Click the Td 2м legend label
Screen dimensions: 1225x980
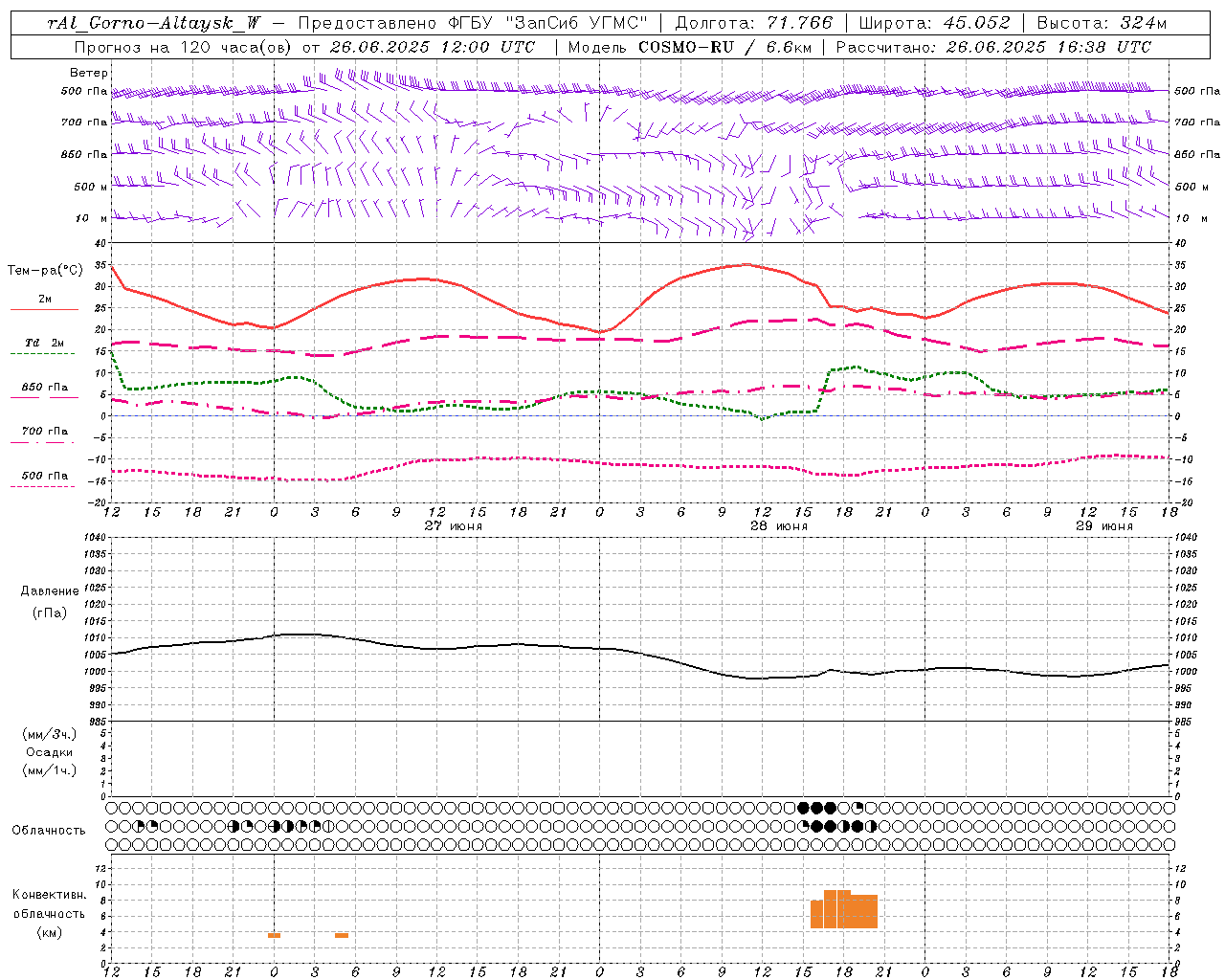click(x=45, y=343)
